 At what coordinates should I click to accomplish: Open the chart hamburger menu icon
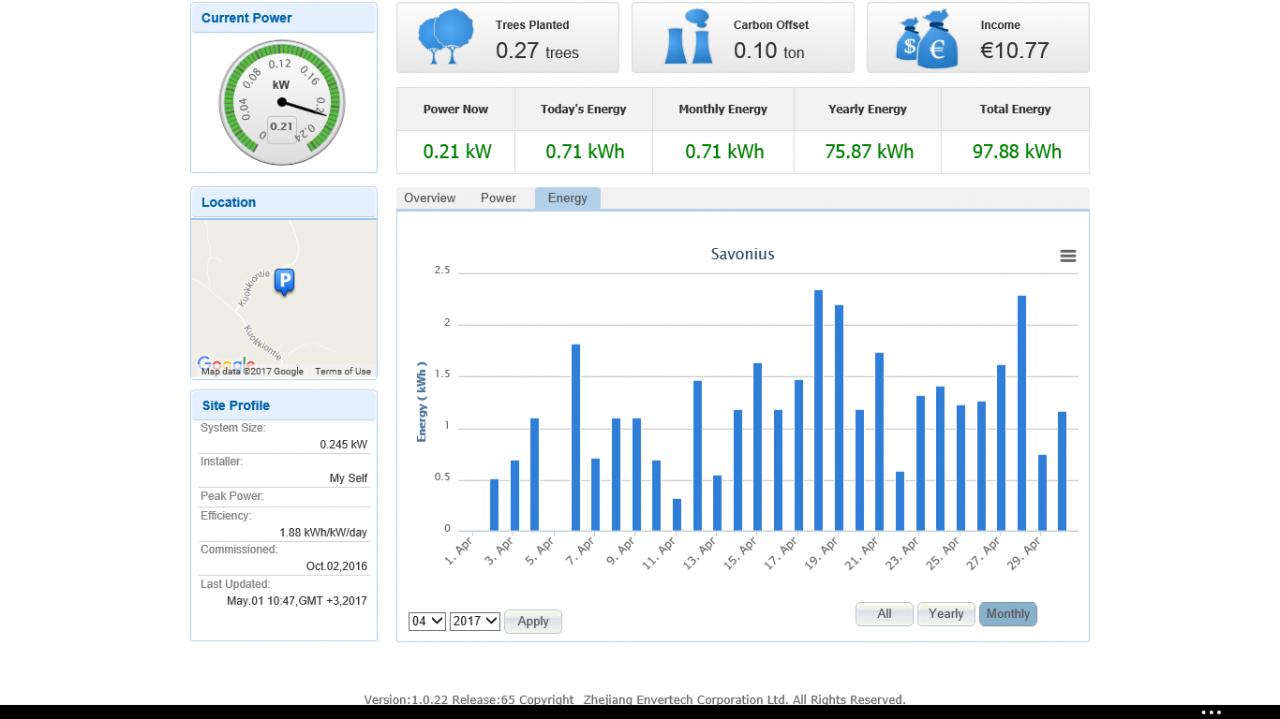point(1068,256)
